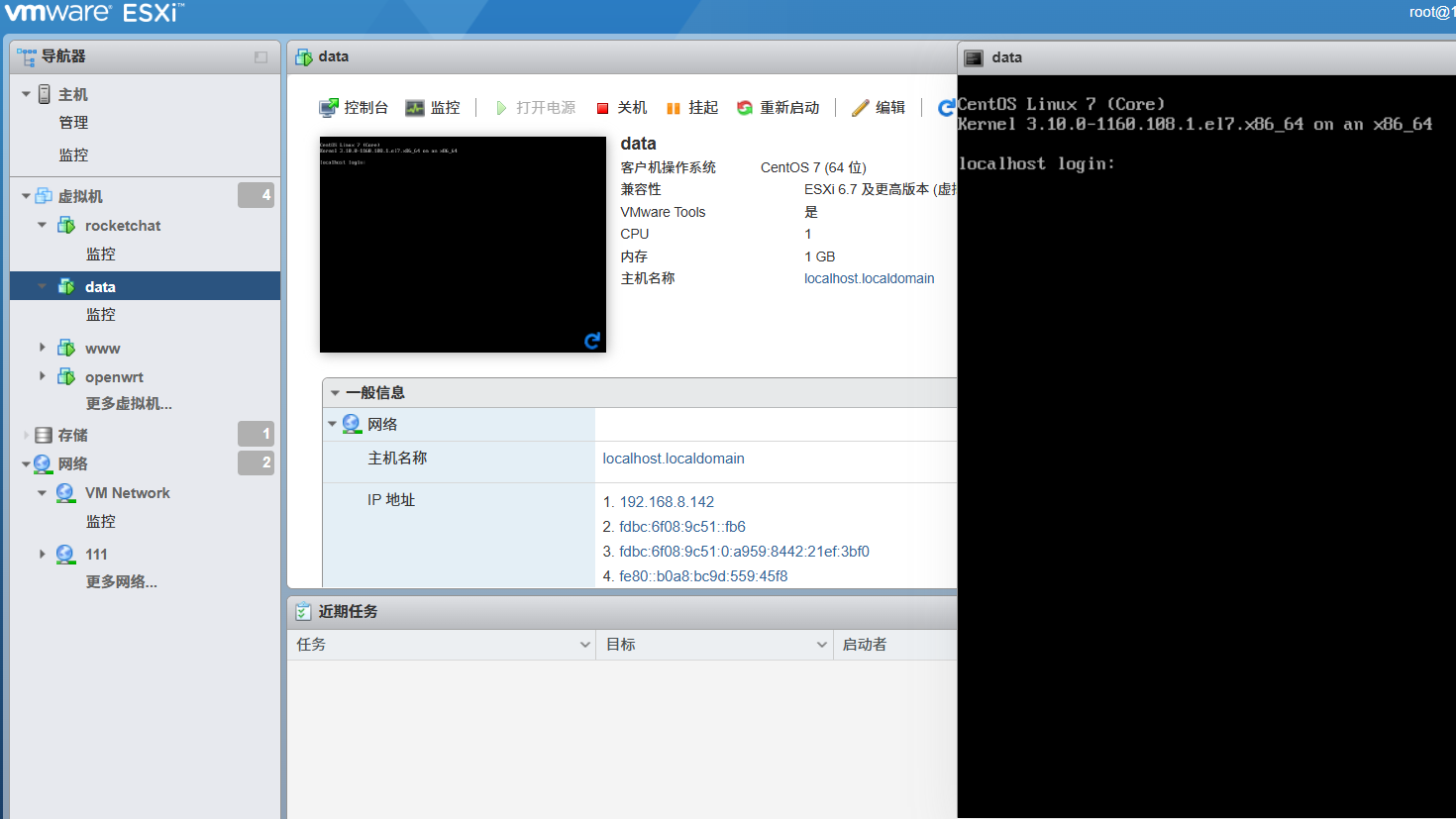Refresh the console thumbnail preview icon
The width and height of the screenshot is (1456, 819).
(x=592, y=341)
